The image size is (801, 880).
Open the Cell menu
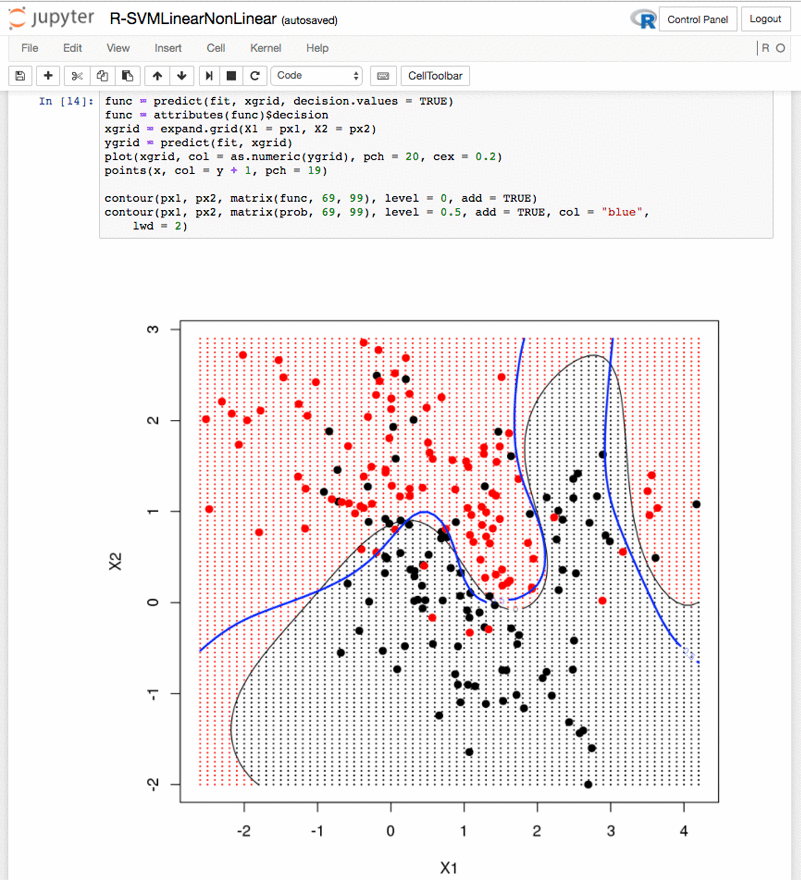(x=216, y=48)
